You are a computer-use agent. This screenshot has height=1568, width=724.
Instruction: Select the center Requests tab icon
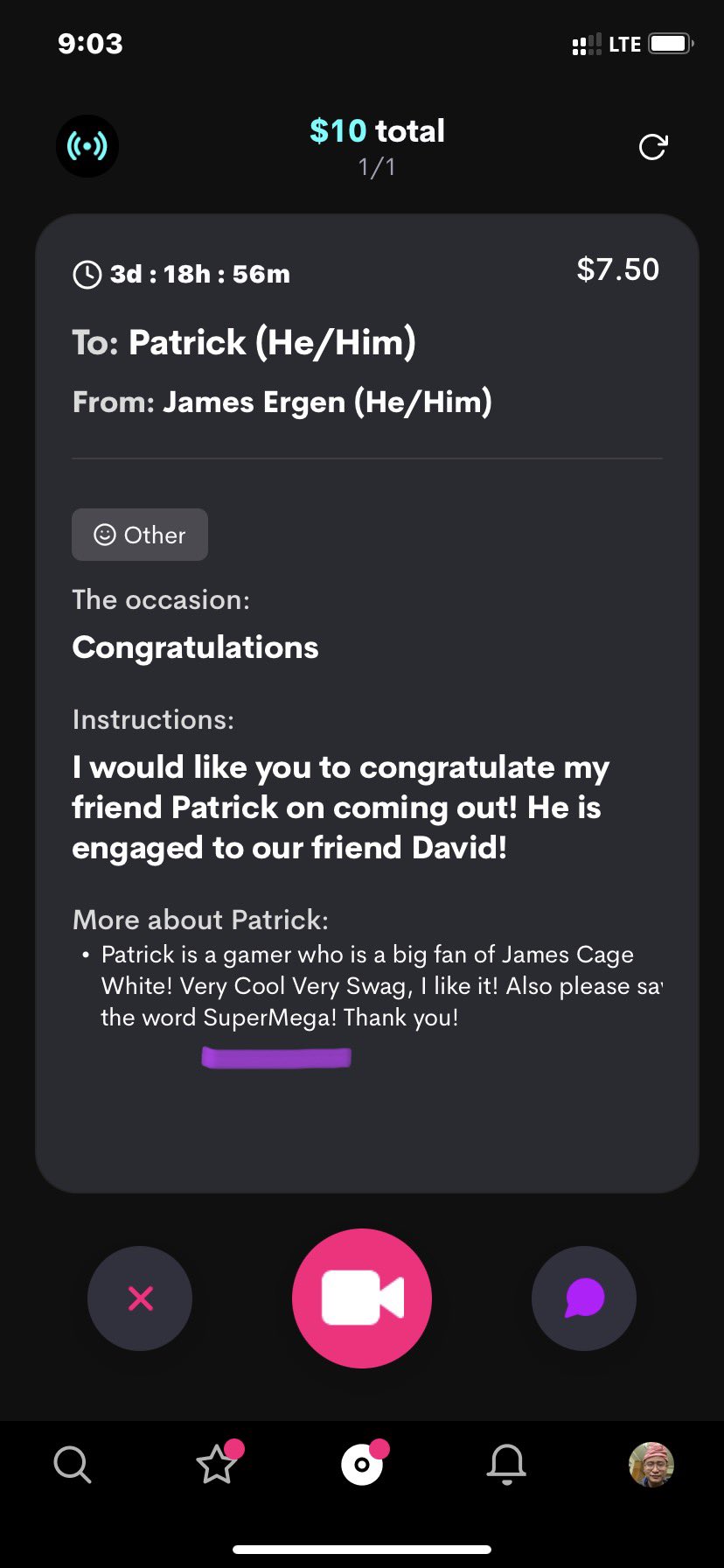pos(362,1464)
